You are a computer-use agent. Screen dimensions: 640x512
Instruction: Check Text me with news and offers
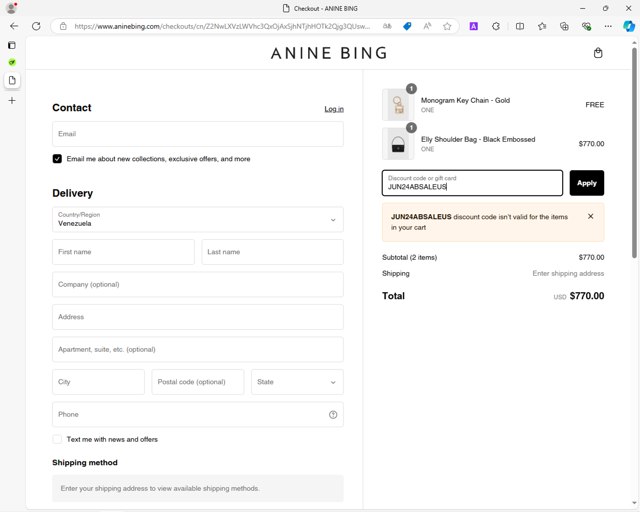coord(57,439)
